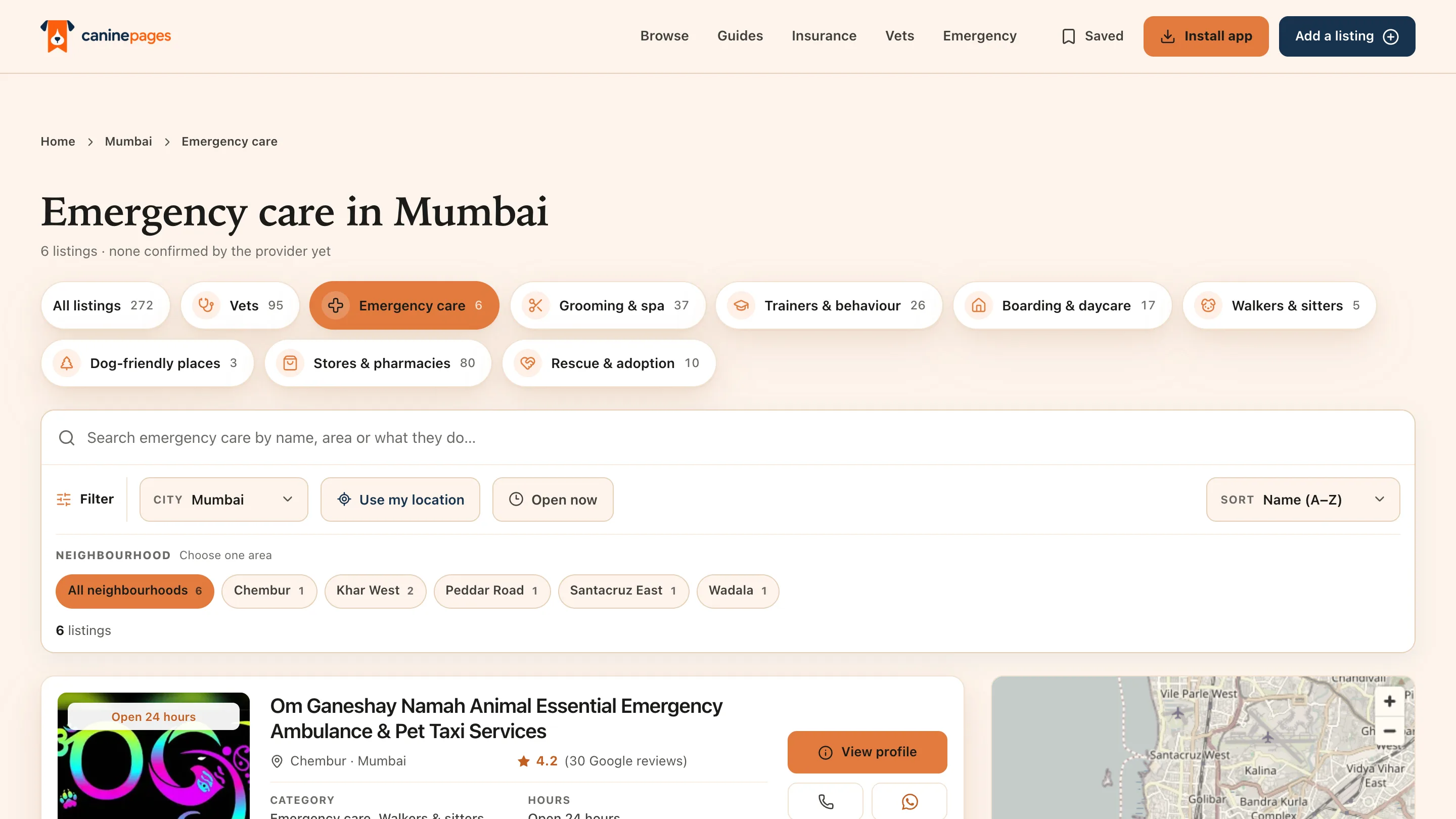Open the Insurance page
This screenshot has height=819, width=1456.
(824, 36)
